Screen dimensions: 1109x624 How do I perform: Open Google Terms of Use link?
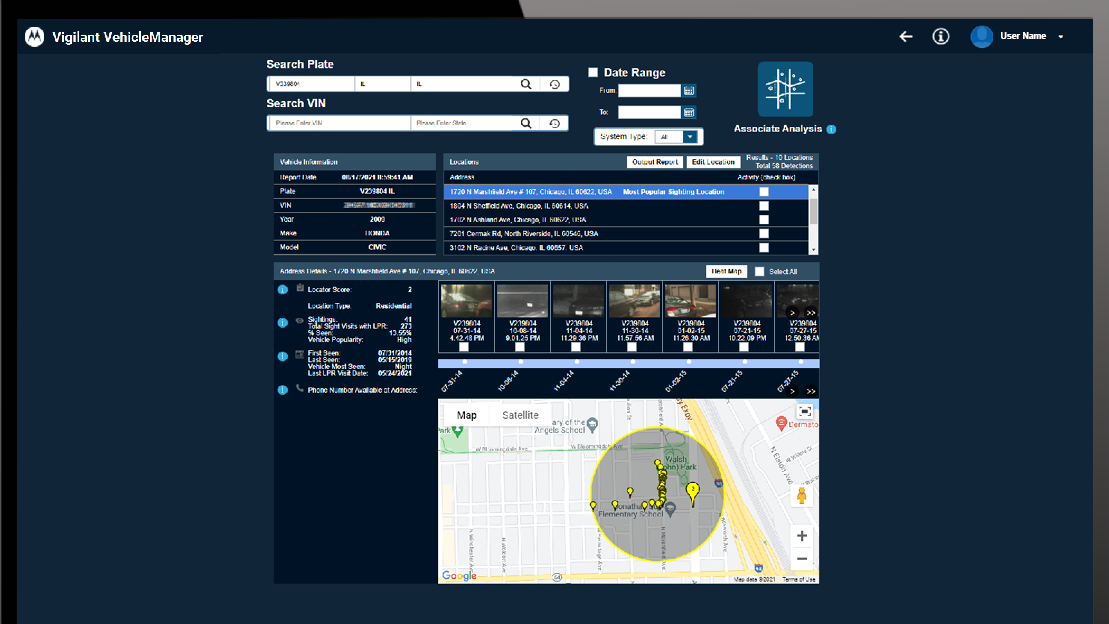click(x=799, y=579)
